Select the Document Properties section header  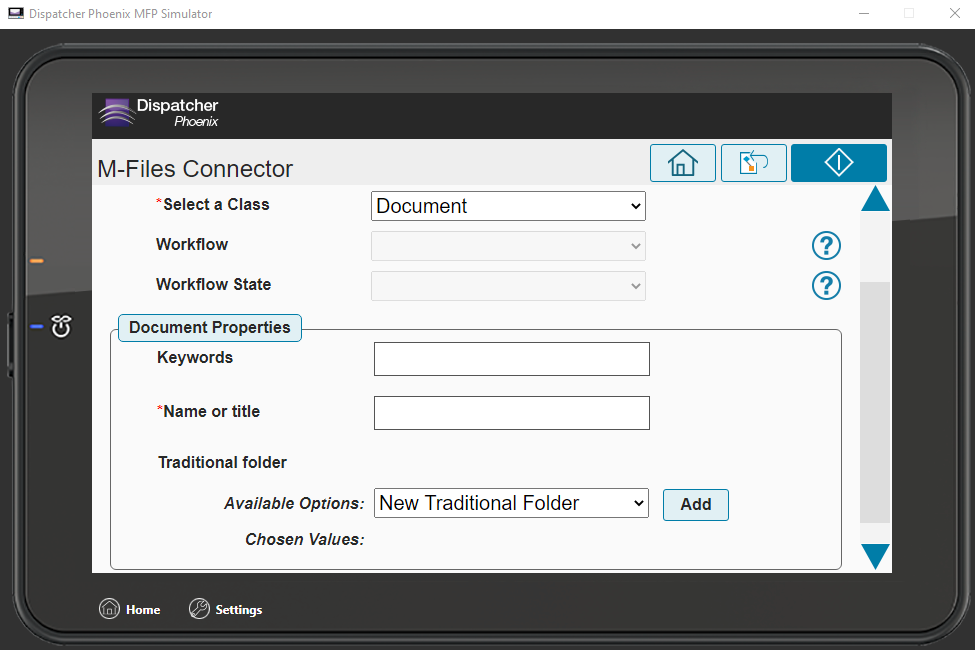[x=210, y=328]
